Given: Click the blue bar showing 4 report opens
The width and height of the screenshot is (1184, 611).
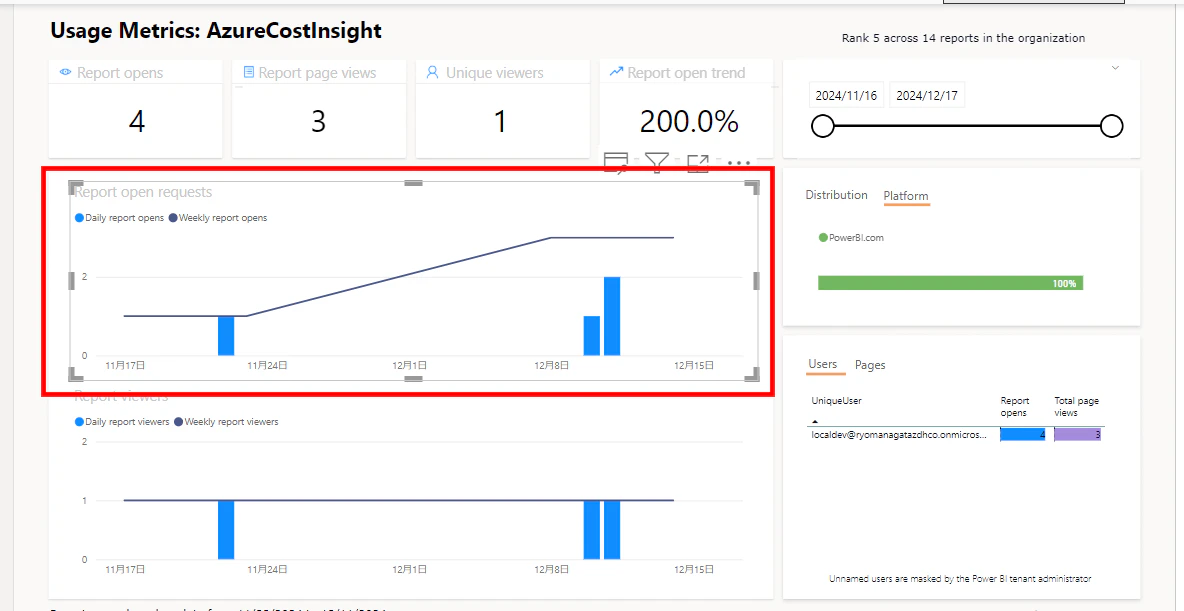Looking at the screenshot, I should [1022, 435].
